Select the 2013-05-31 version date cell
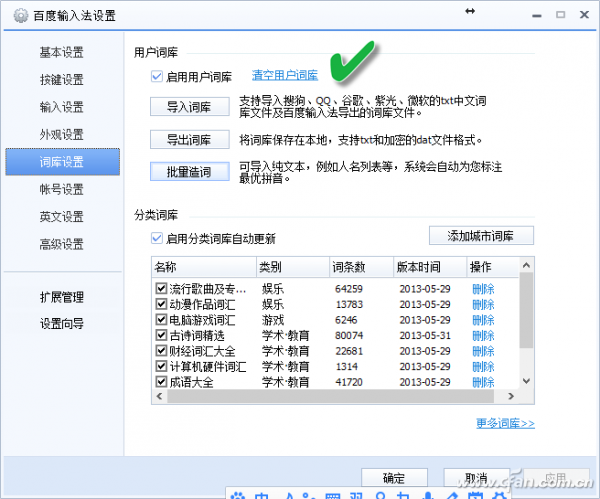 [425, 336]
